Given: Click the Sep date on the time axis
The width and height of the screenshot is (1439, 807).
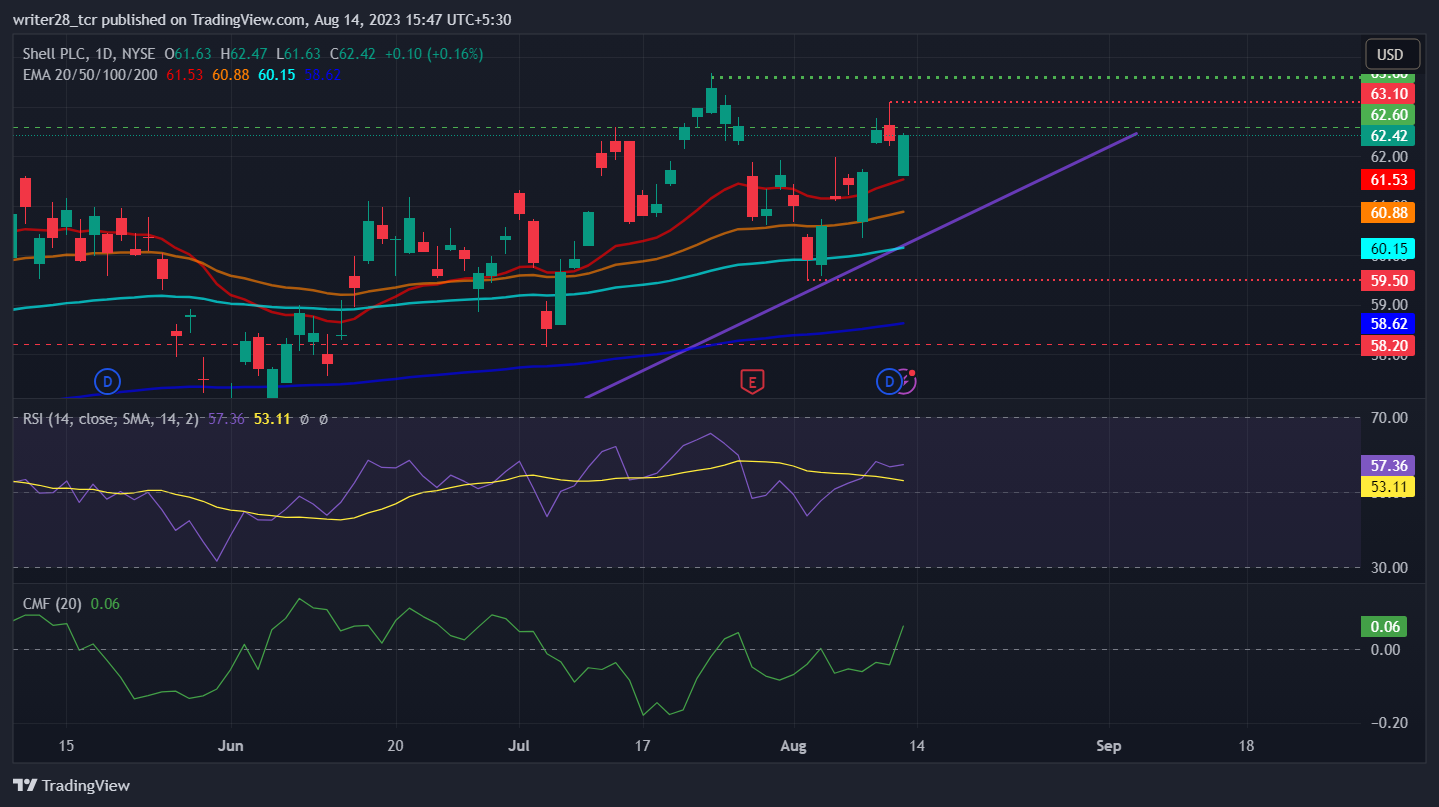Looking at the screenshot, I should (x=1108, y=746).
